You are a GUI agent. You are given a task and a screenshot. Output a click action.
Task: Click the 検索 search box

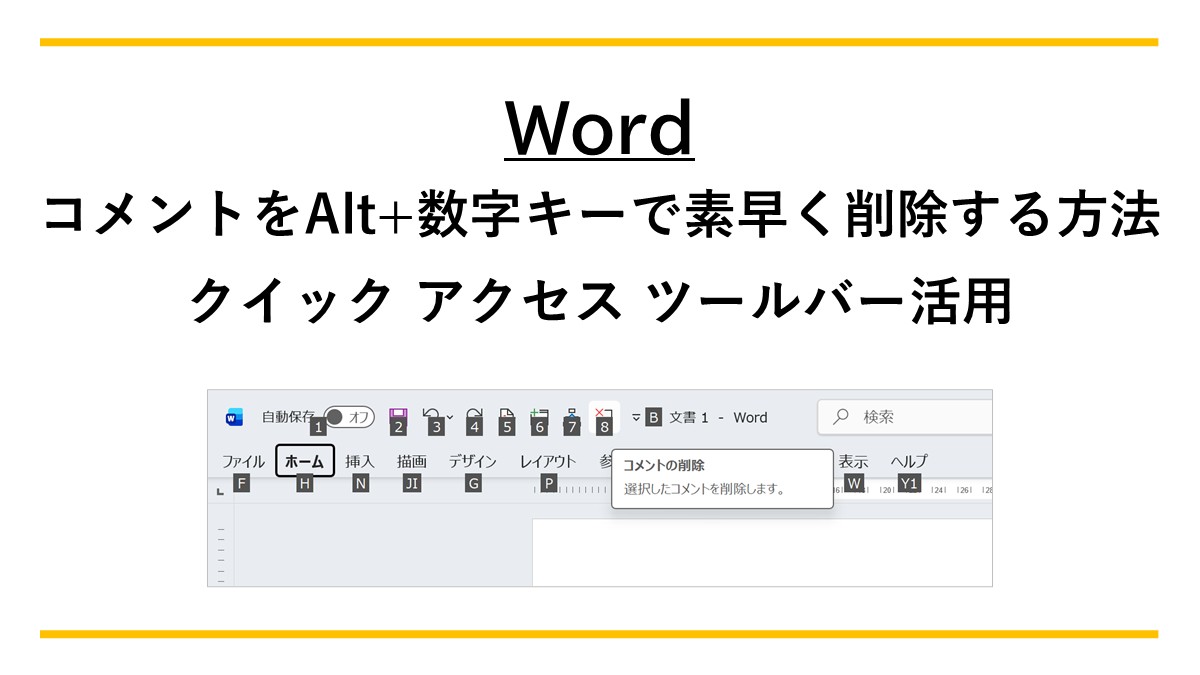coord(905,417)
